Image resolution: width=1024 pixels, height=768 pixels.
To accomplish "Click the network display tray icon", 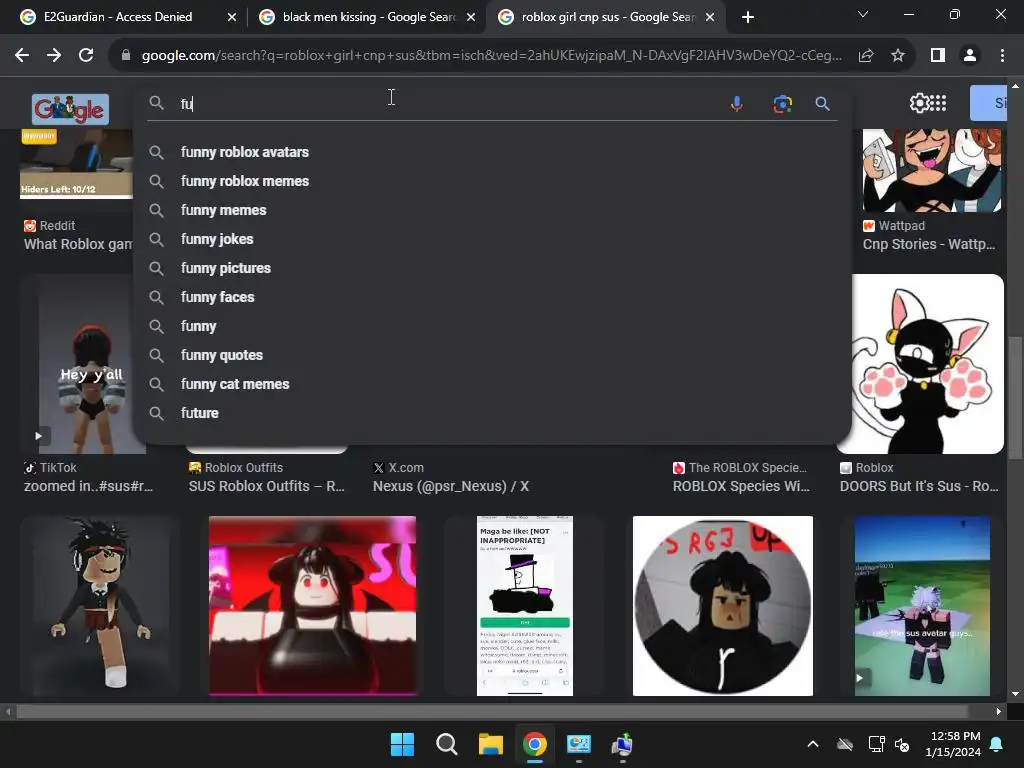I will (876, 744).
